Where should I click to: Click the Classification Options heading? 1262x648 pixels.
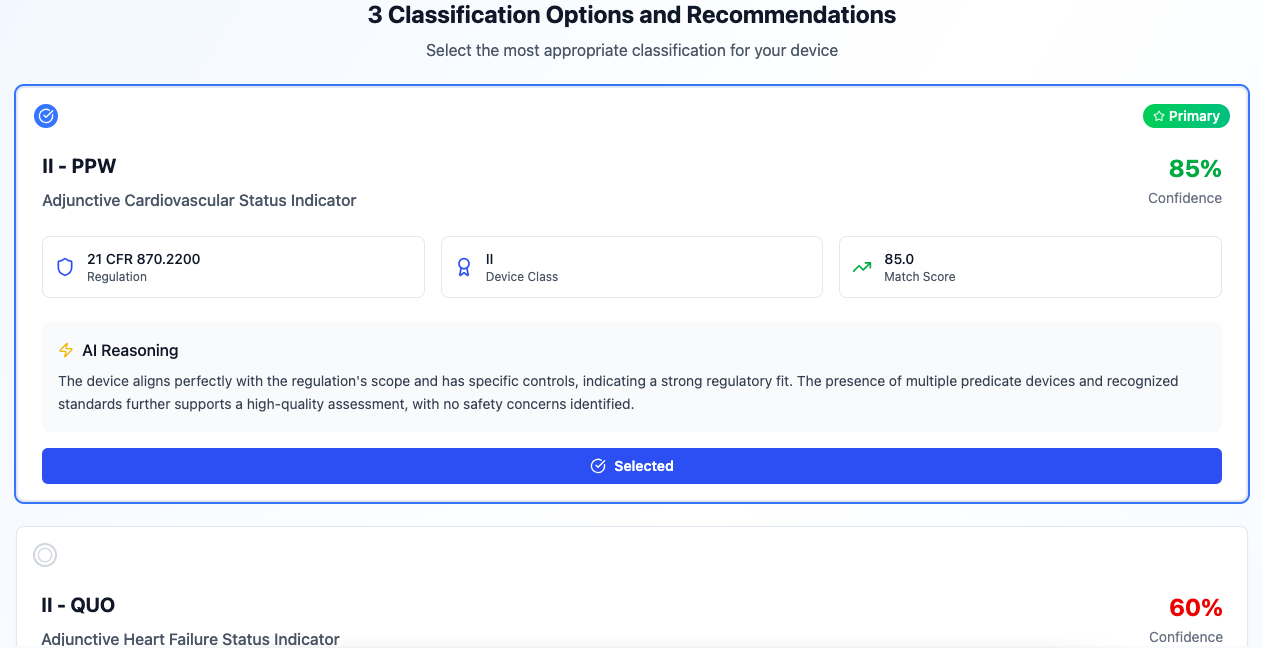pyautogui.click(x=631, y=15)
